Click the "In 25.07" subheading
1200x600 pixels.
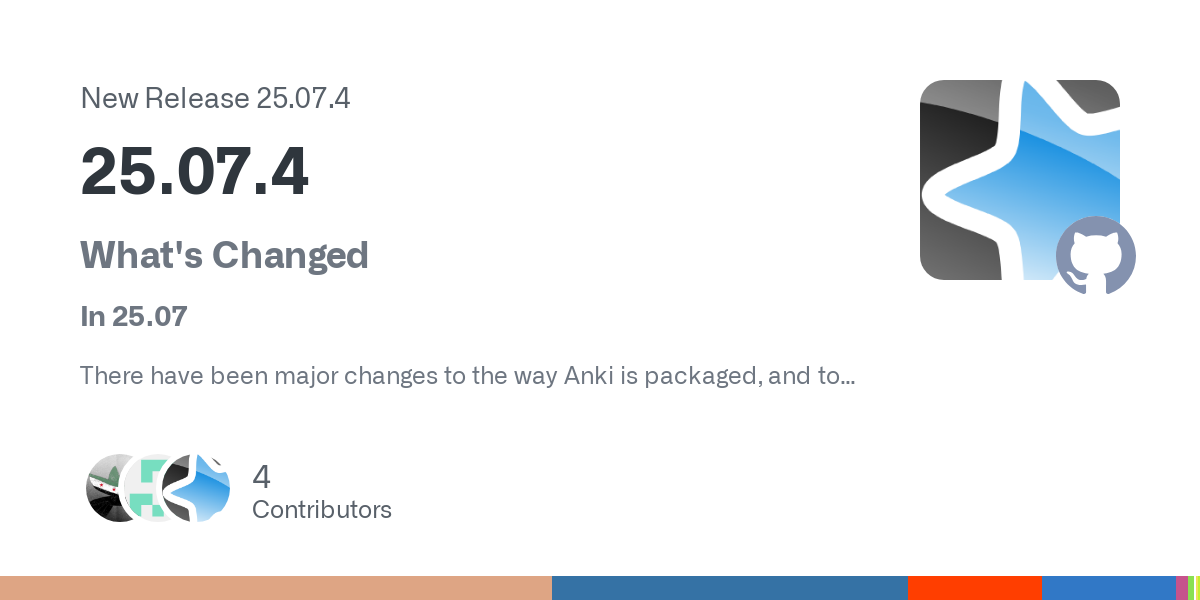click(134, 317)
